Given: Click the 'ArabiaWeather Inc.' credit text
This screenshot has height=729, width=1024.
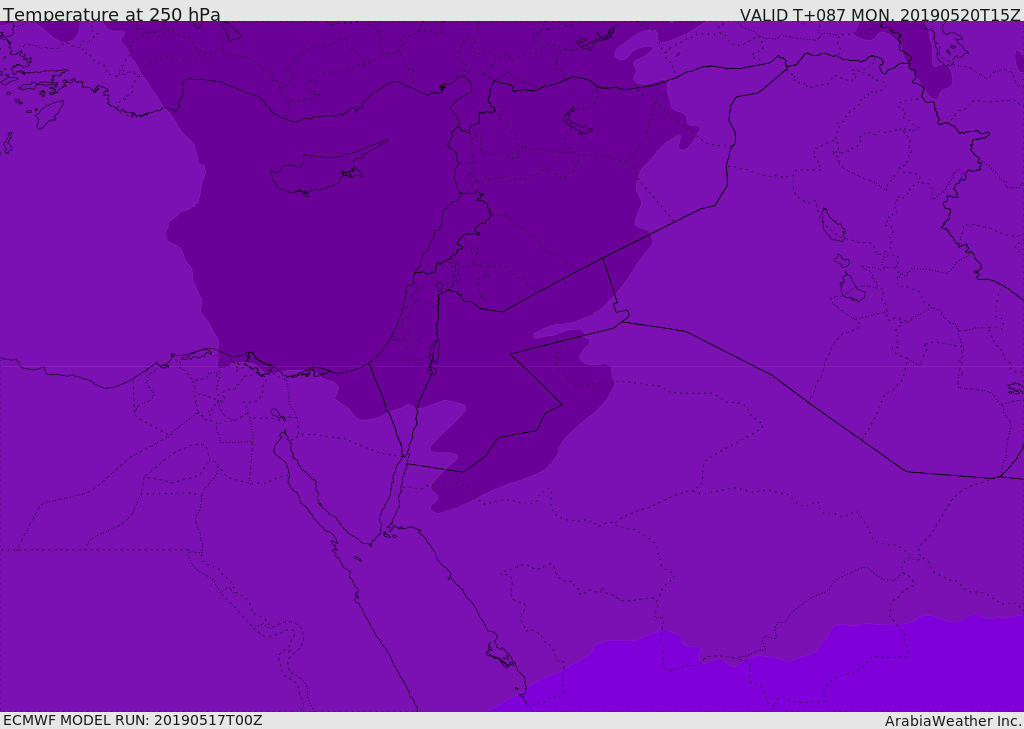Looking at the screenshot, I should (x=953, y=721).
